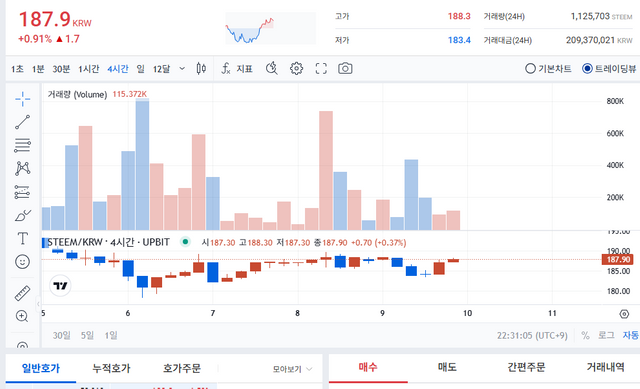Select the 기본차트 radio option
This screenshot has width=640, height=389.
[x=548, y=69]
